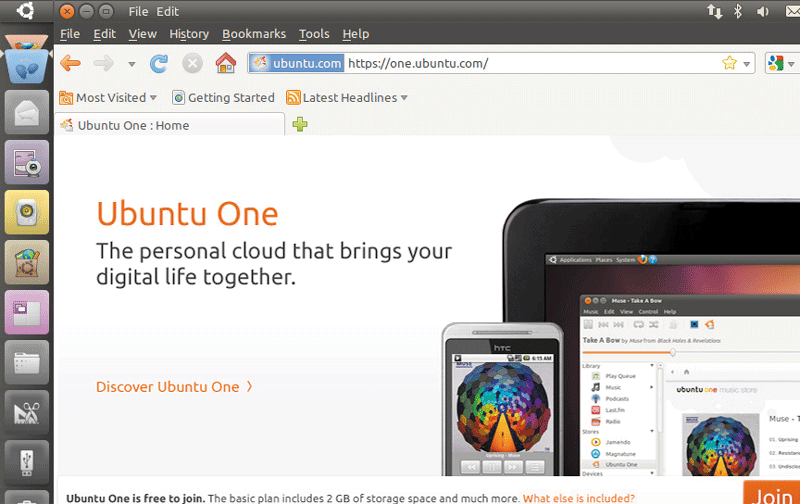
Task: Launch the Cheese webcam app icon
Action: coord(27,162)
